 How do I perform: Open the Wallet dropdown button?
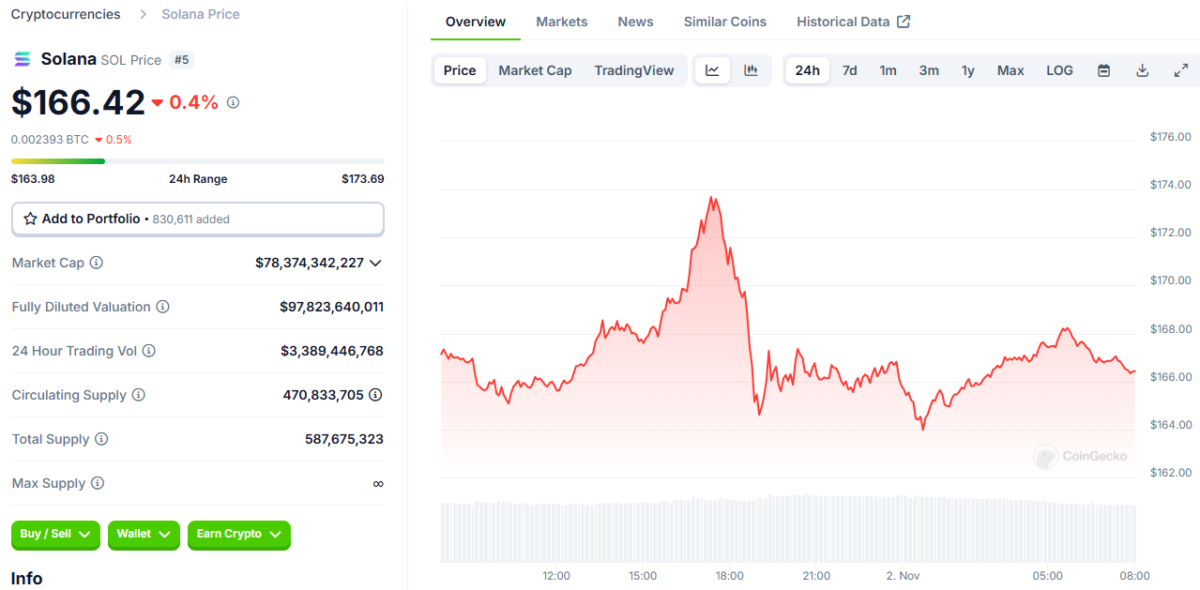coord(144,534)
